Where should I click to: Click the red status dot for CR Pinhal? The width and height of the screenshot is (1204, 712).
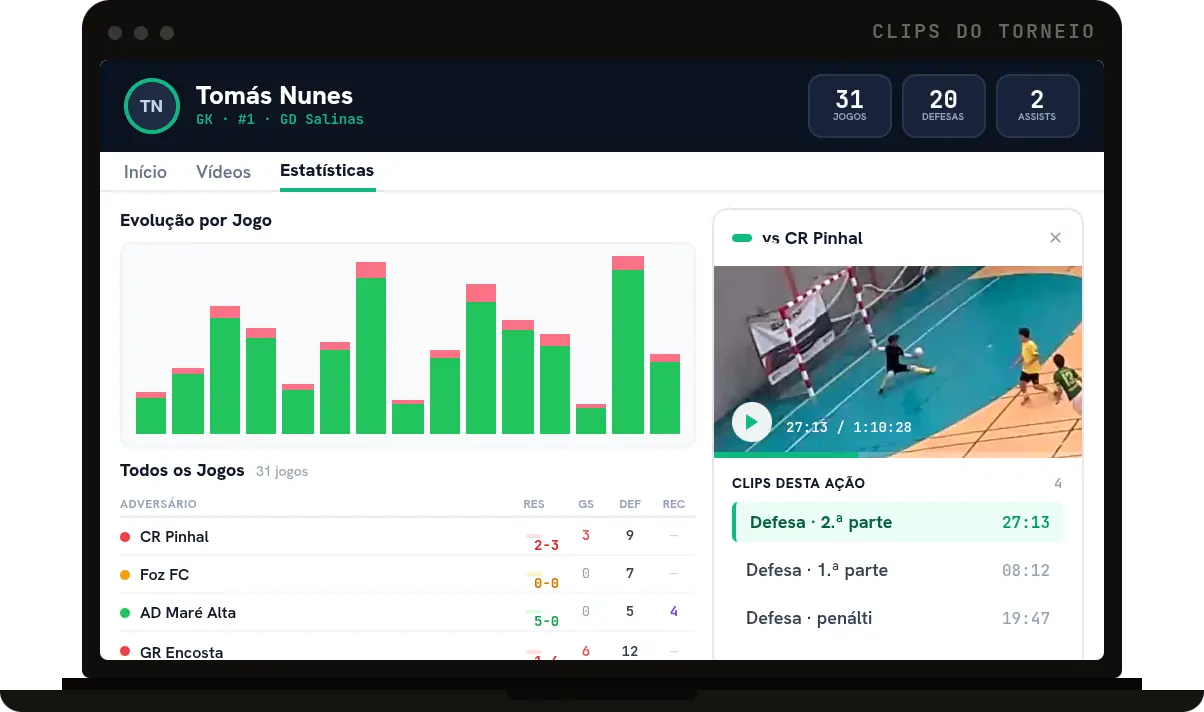(125, 537)
